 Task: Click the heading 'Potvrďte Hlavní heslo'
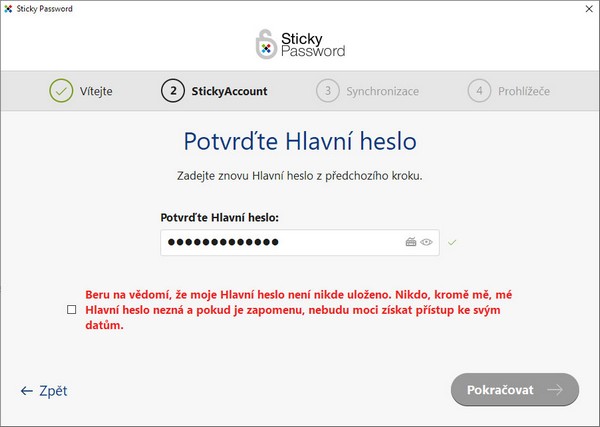(300, 141)
